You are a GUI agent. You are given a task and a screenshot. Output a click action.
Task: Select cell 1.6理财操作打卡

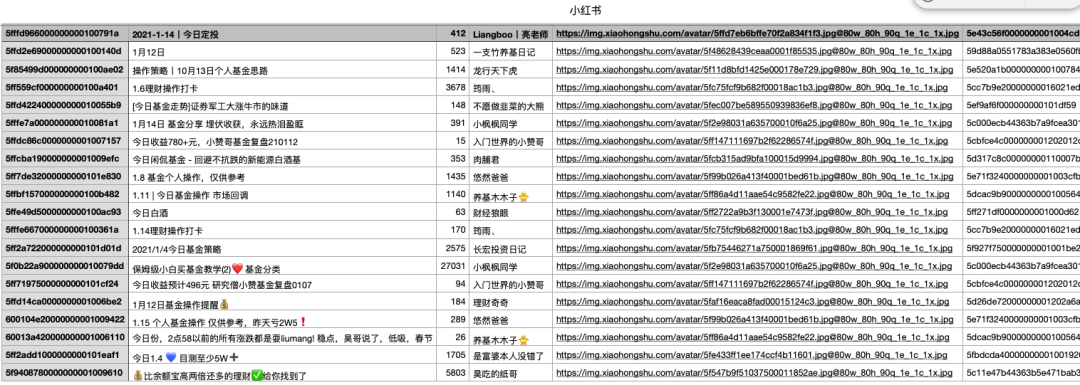[282, 87]
